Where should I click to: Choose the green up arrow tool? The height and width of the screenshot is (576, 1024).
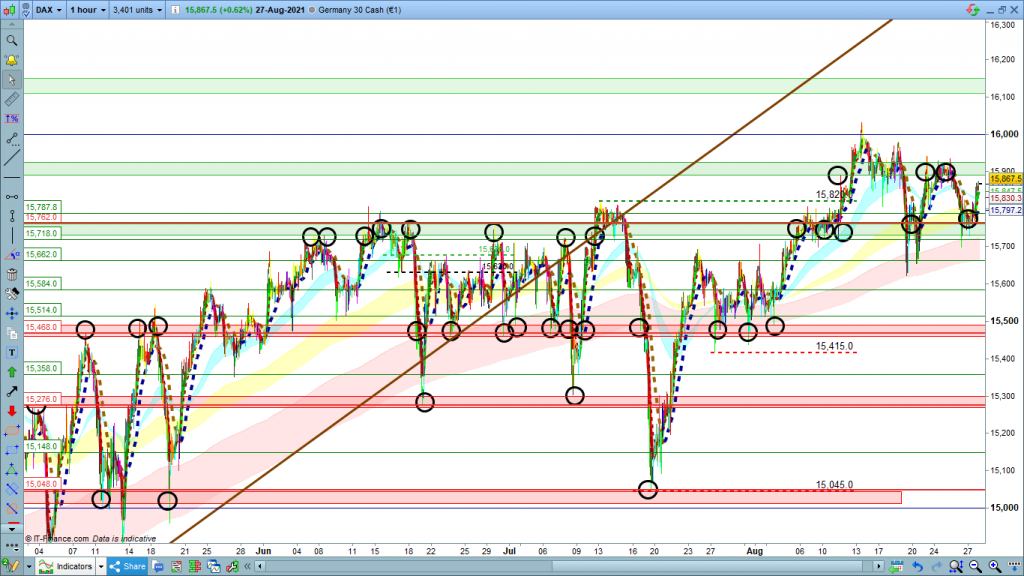(x=11, y=372)
